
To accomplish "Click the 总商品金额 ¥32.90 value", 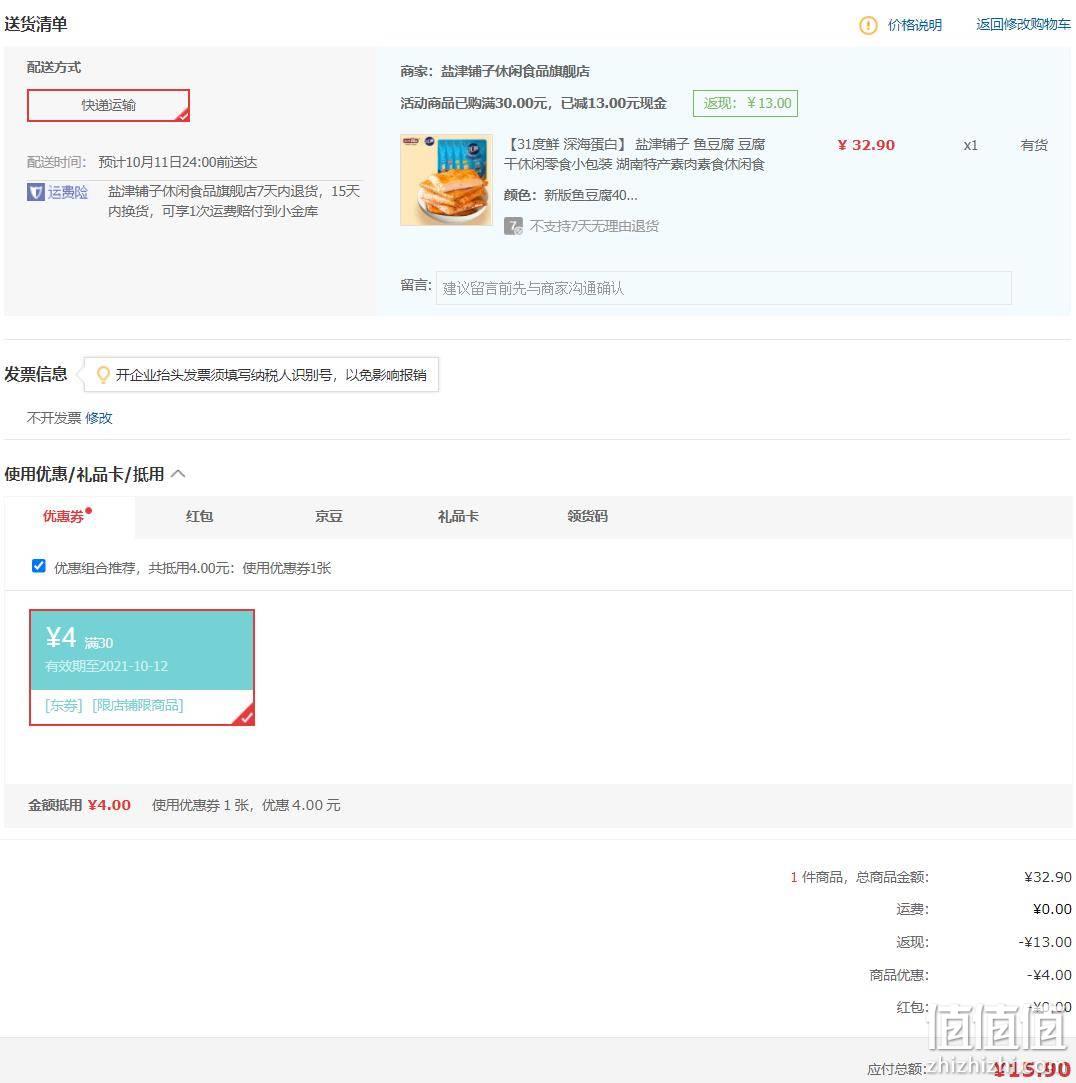I will (x=1048, y=877).
